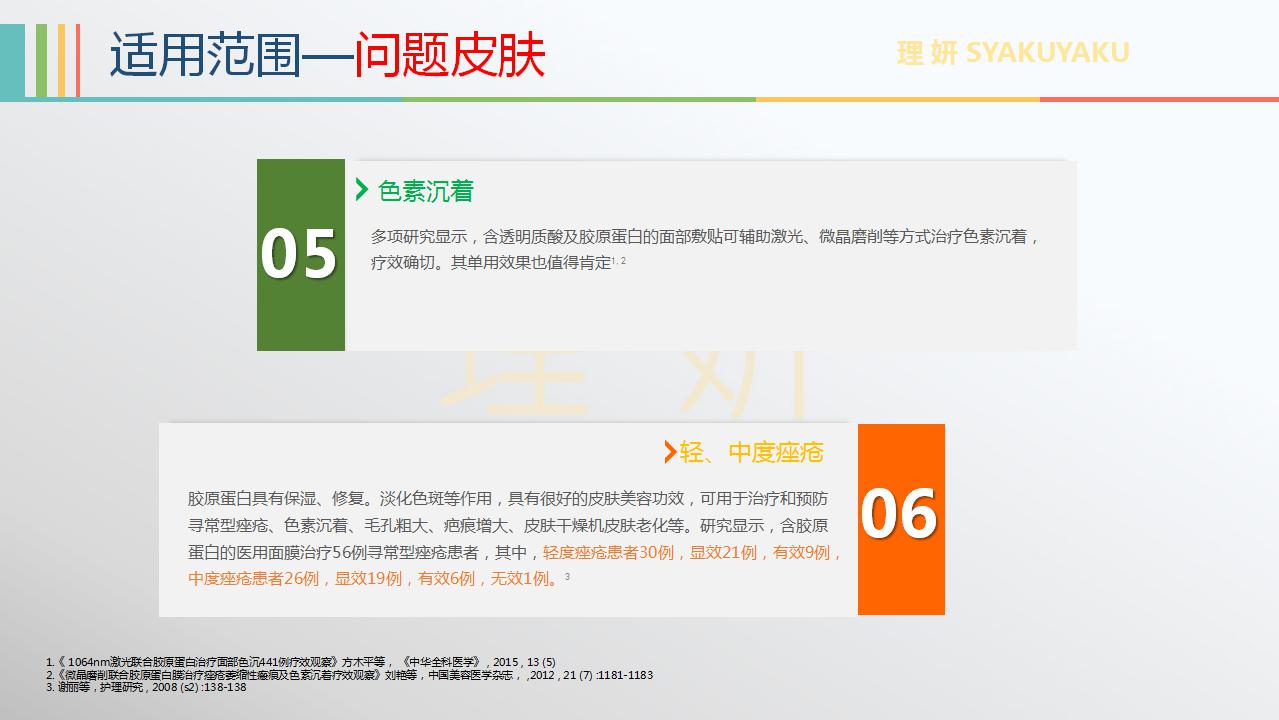This screenshot has height=720, width=1279.
Task: Click footnote 1 about 1064nm激光
Action: click(300, 662)
